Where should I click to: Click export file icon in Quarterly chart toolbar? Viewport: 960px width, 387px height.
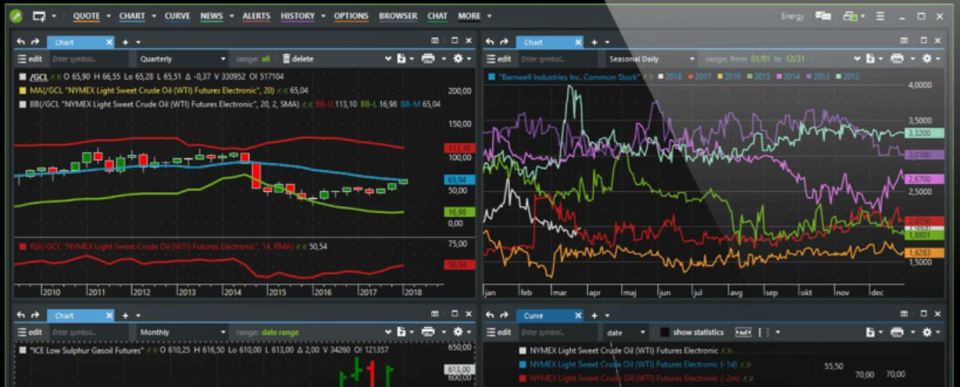click(401, 59)
